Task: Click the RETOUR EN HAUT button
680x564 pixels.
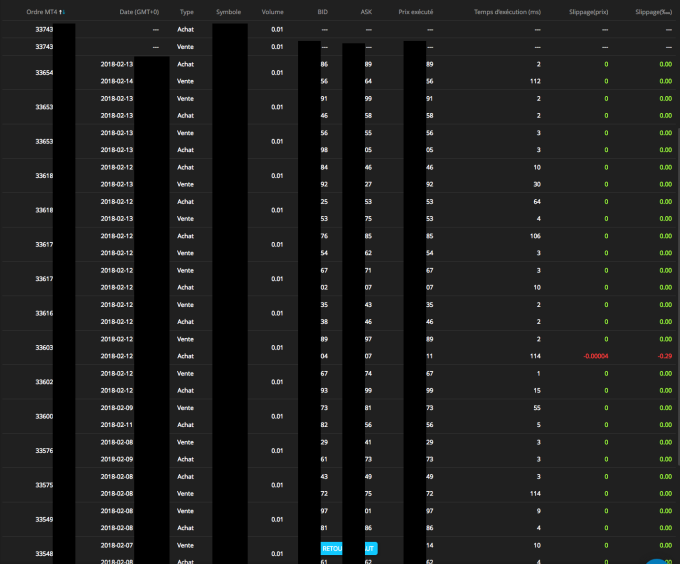Action: 349,548
